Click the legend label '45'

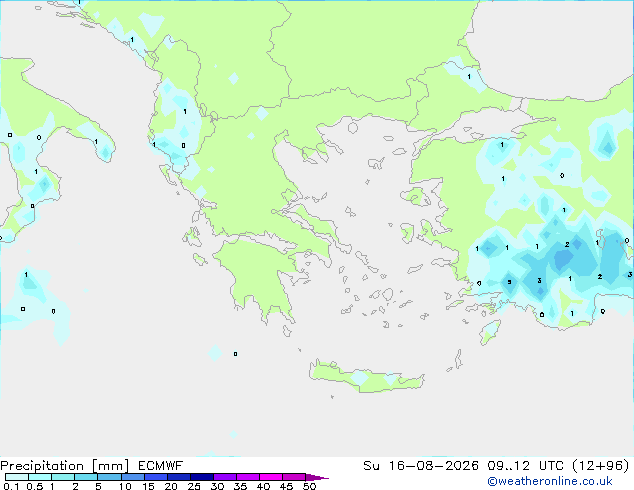(286, 486)
